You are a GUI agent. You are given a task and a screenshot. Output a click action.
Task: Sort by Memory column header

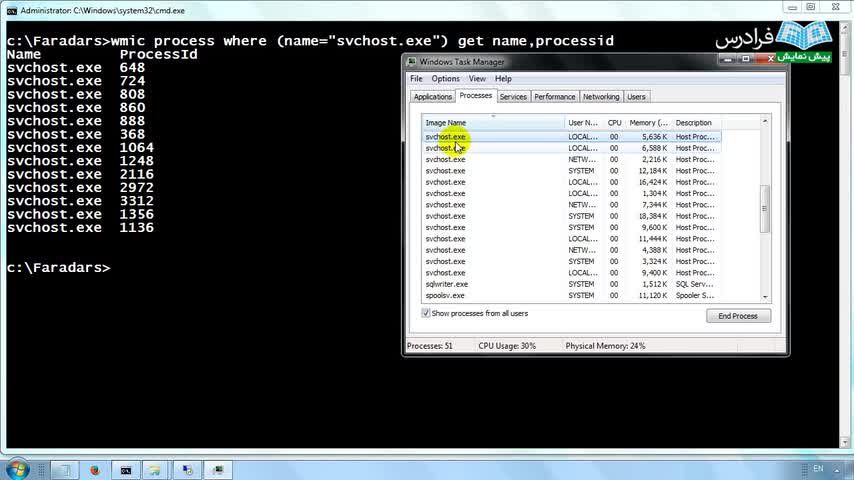tap(648, 123)
